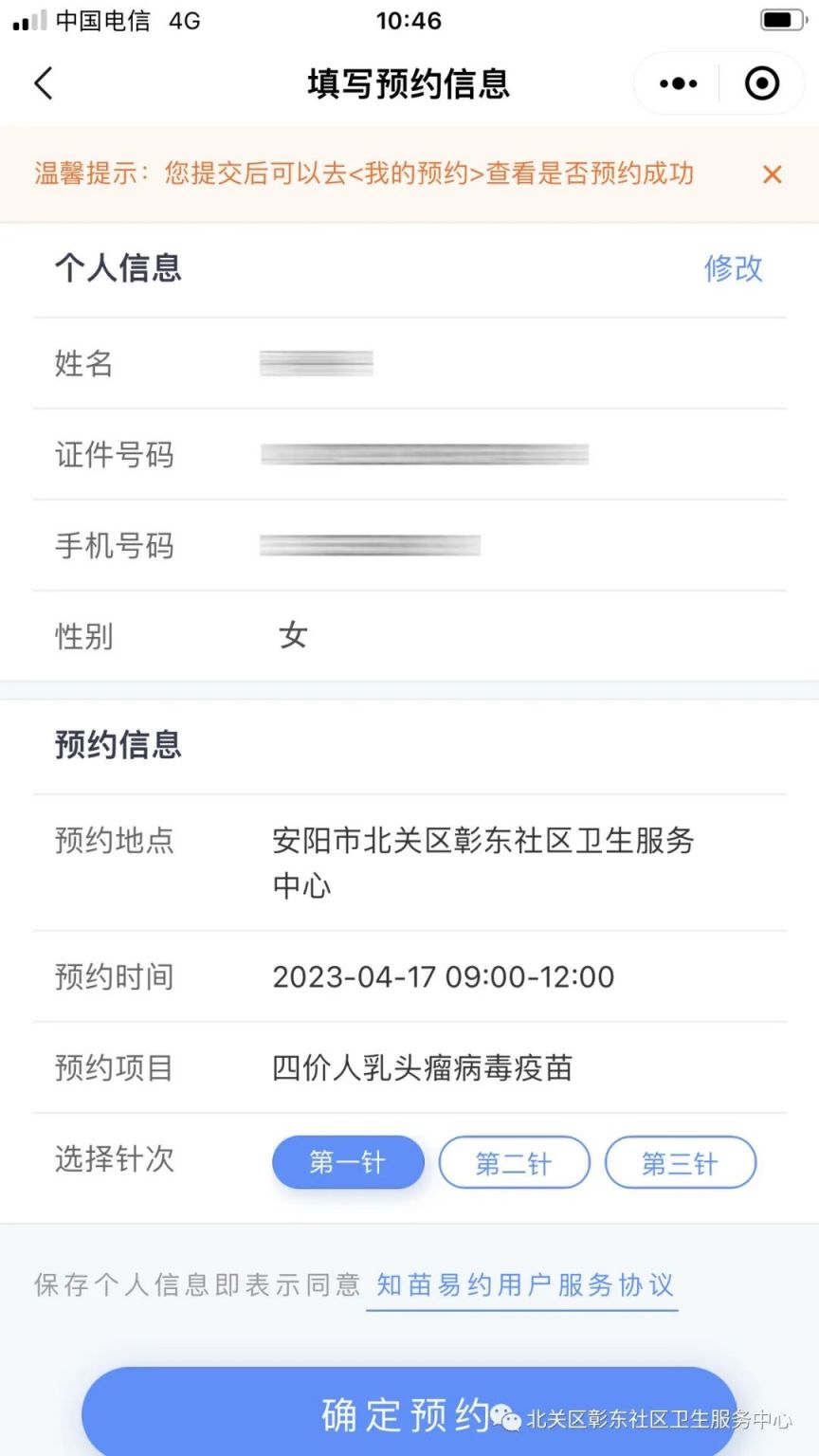Click 修改 to edit personal info

[x=733, y=268]
